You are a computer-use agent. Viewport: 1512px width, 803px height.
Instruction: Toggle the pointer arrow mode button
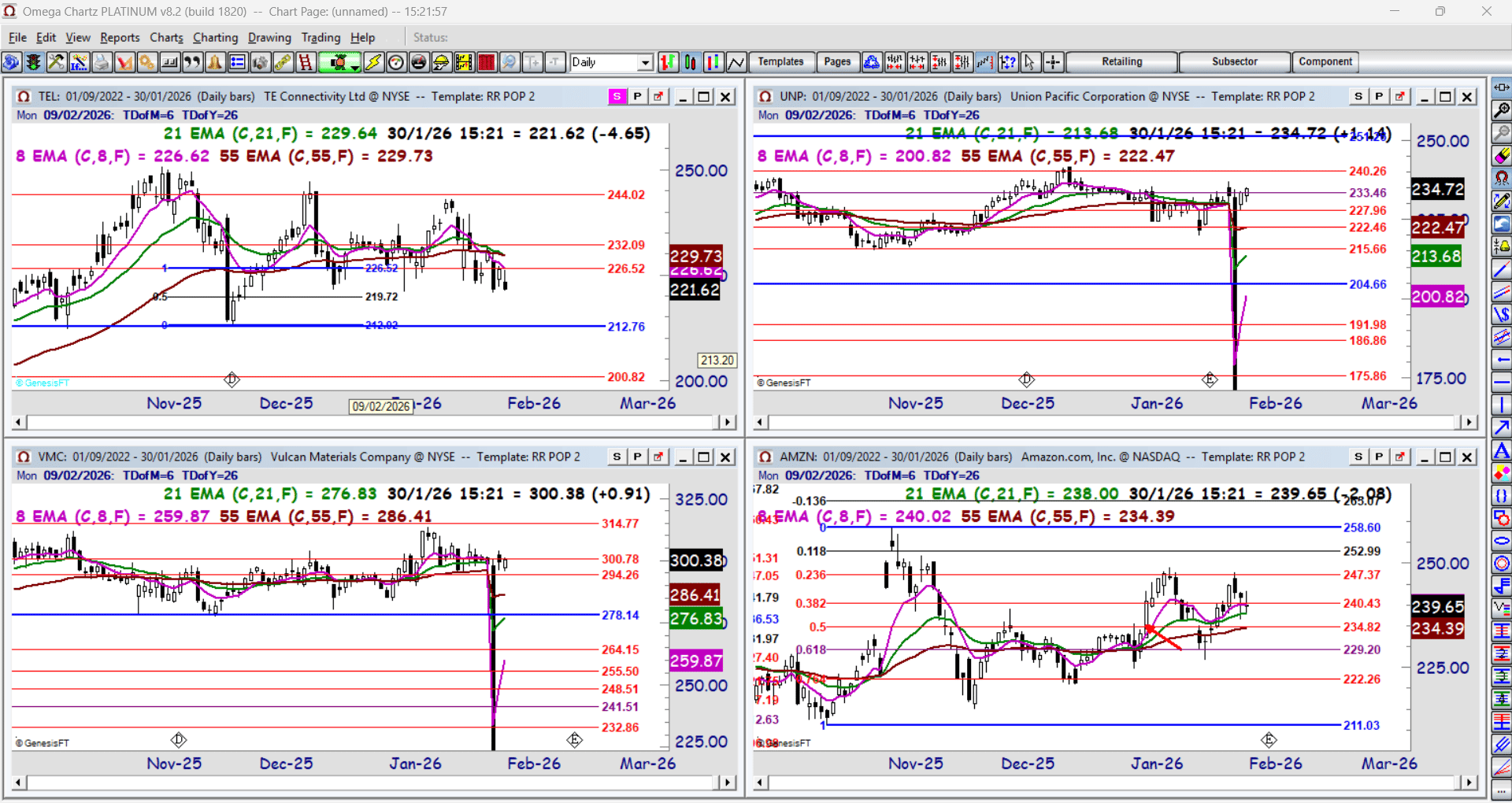[1030, 62]
